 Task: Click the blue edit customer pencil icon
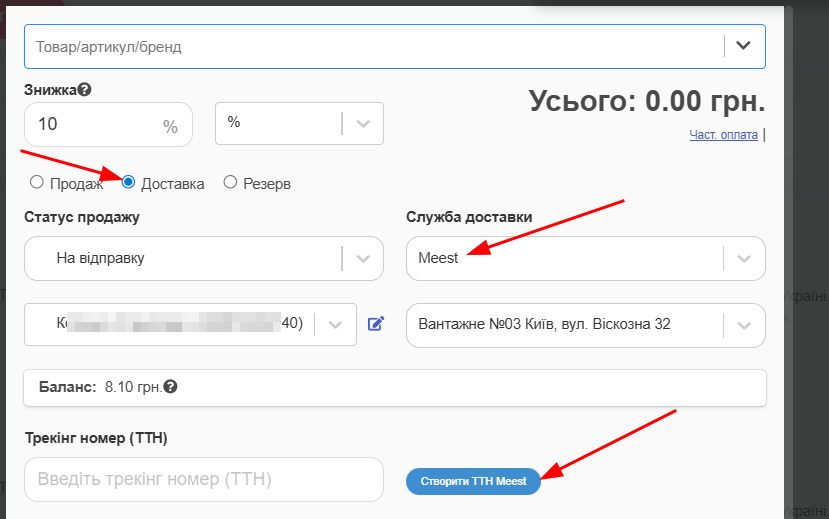tap(376, 323)
